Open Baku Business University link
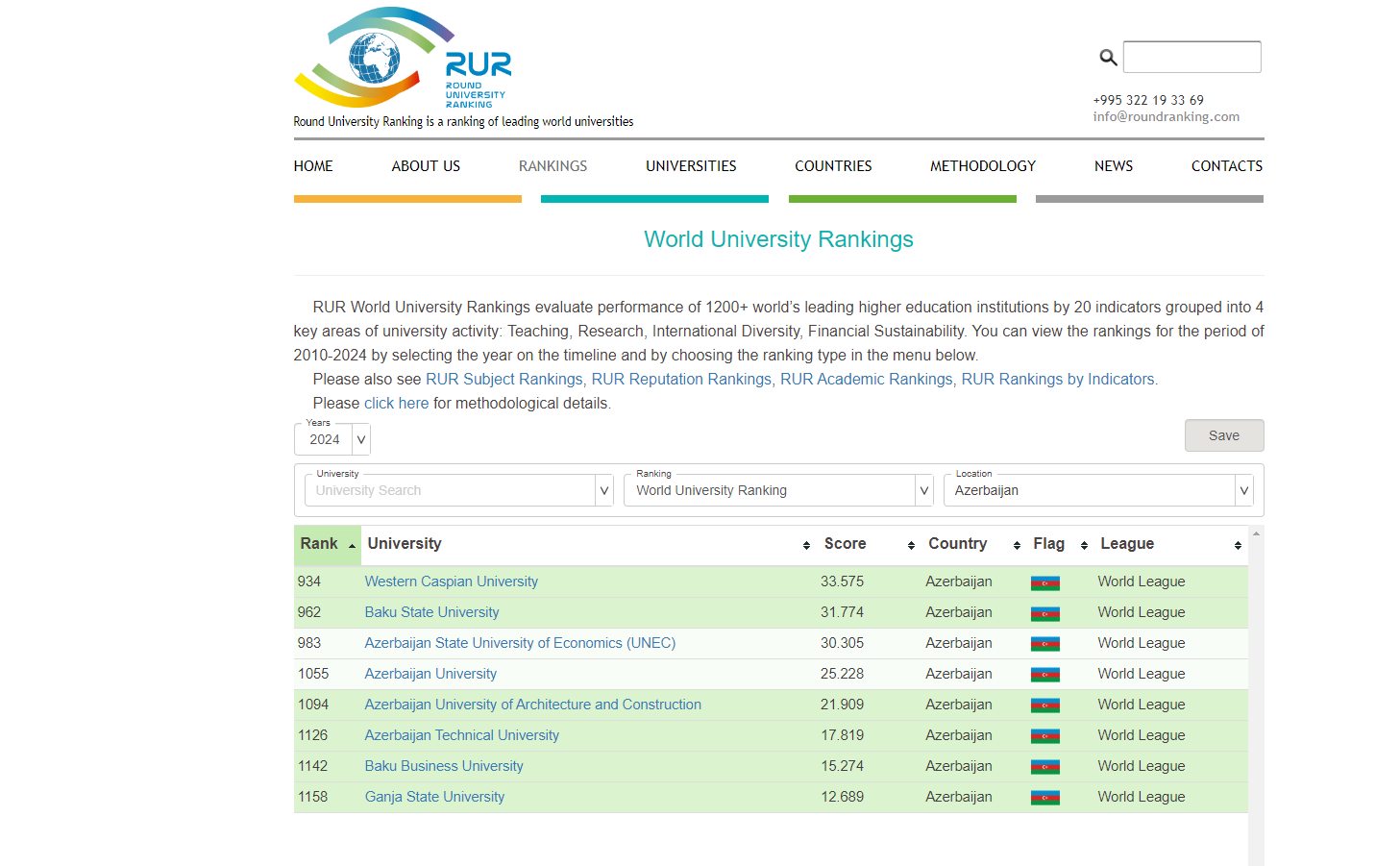 click(x=444, y=766)
